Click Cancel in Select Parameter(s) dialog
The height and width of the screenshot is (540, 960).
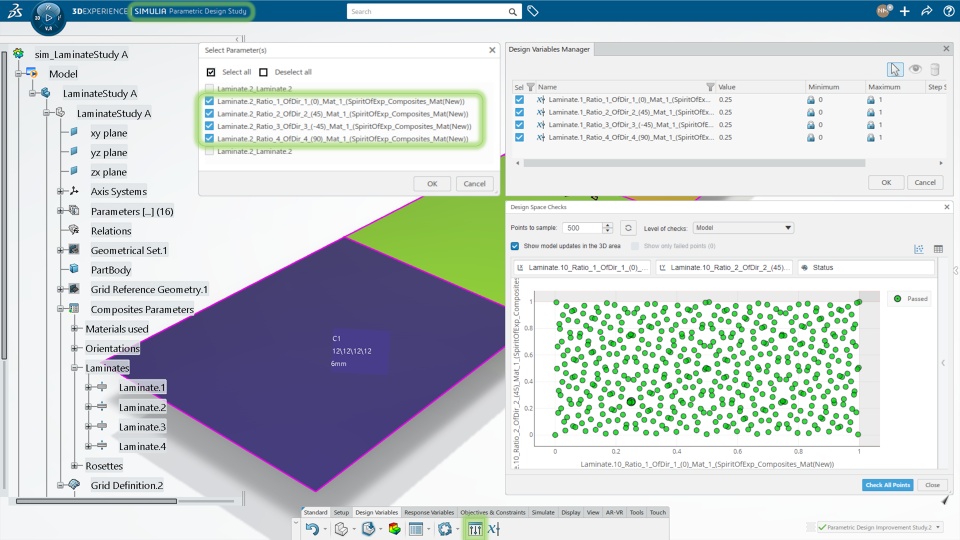click(x=474, y=184)
